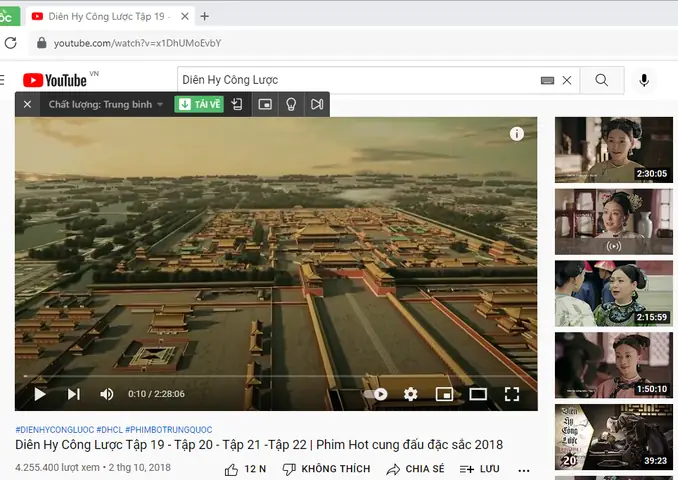Open the suggested video lasting 2:15:59
The height and width of the screenshot is (480, 678).
pyautogui.click(x=614, y=293)
